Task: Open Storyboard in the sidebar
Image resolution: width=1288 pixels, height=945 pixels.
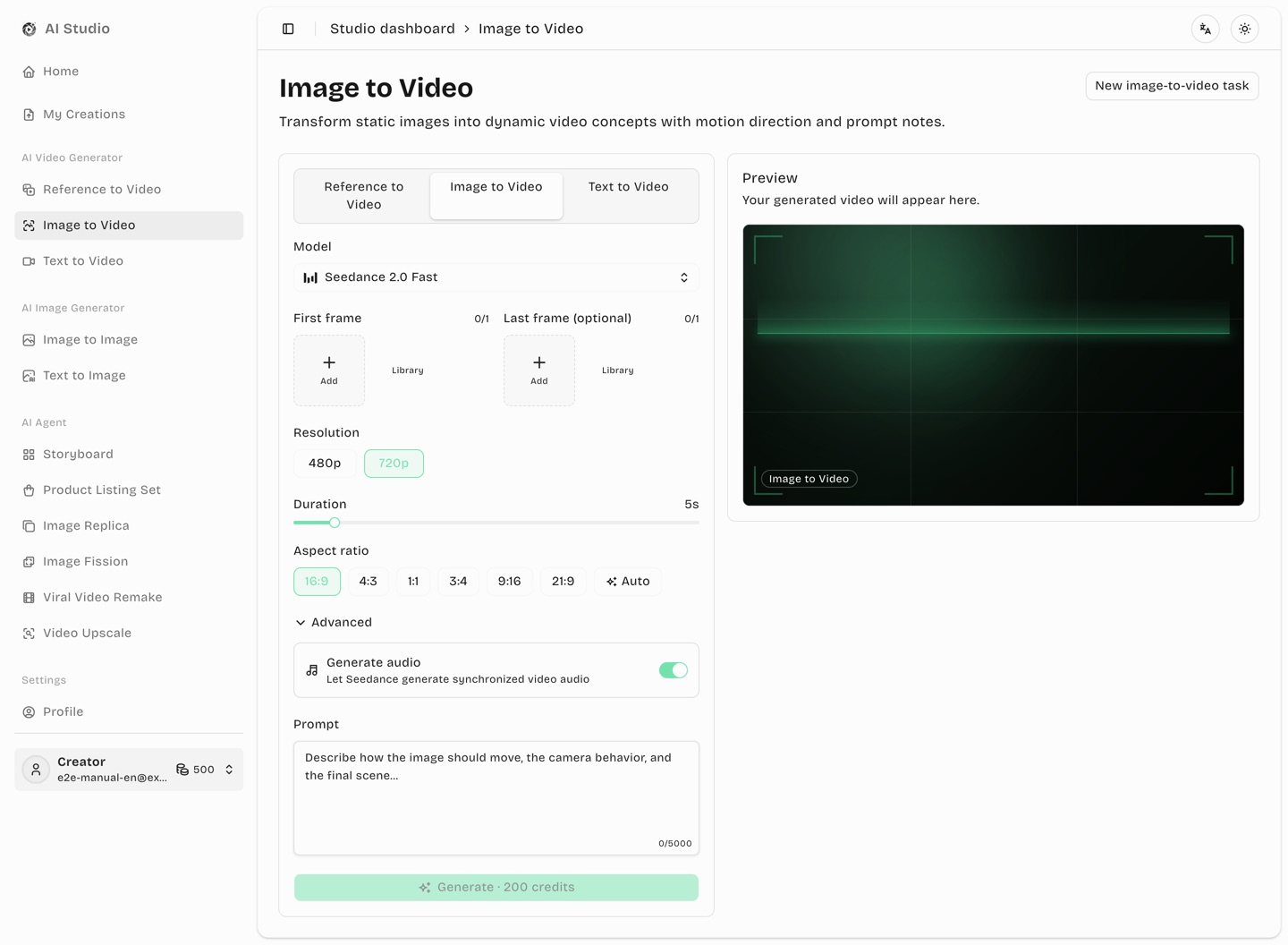Action: [129, 455]
